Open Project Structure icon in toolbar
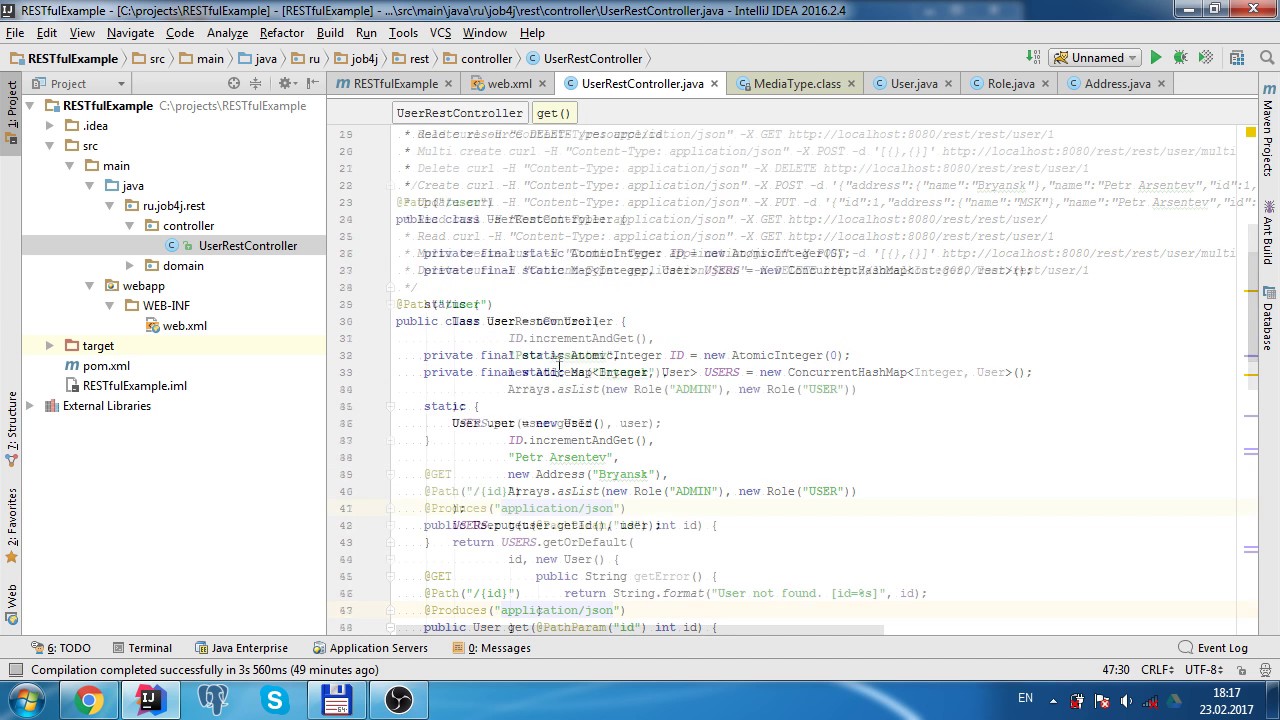The width and height of the screenshot is (1280, 720). coord(1239,58)
